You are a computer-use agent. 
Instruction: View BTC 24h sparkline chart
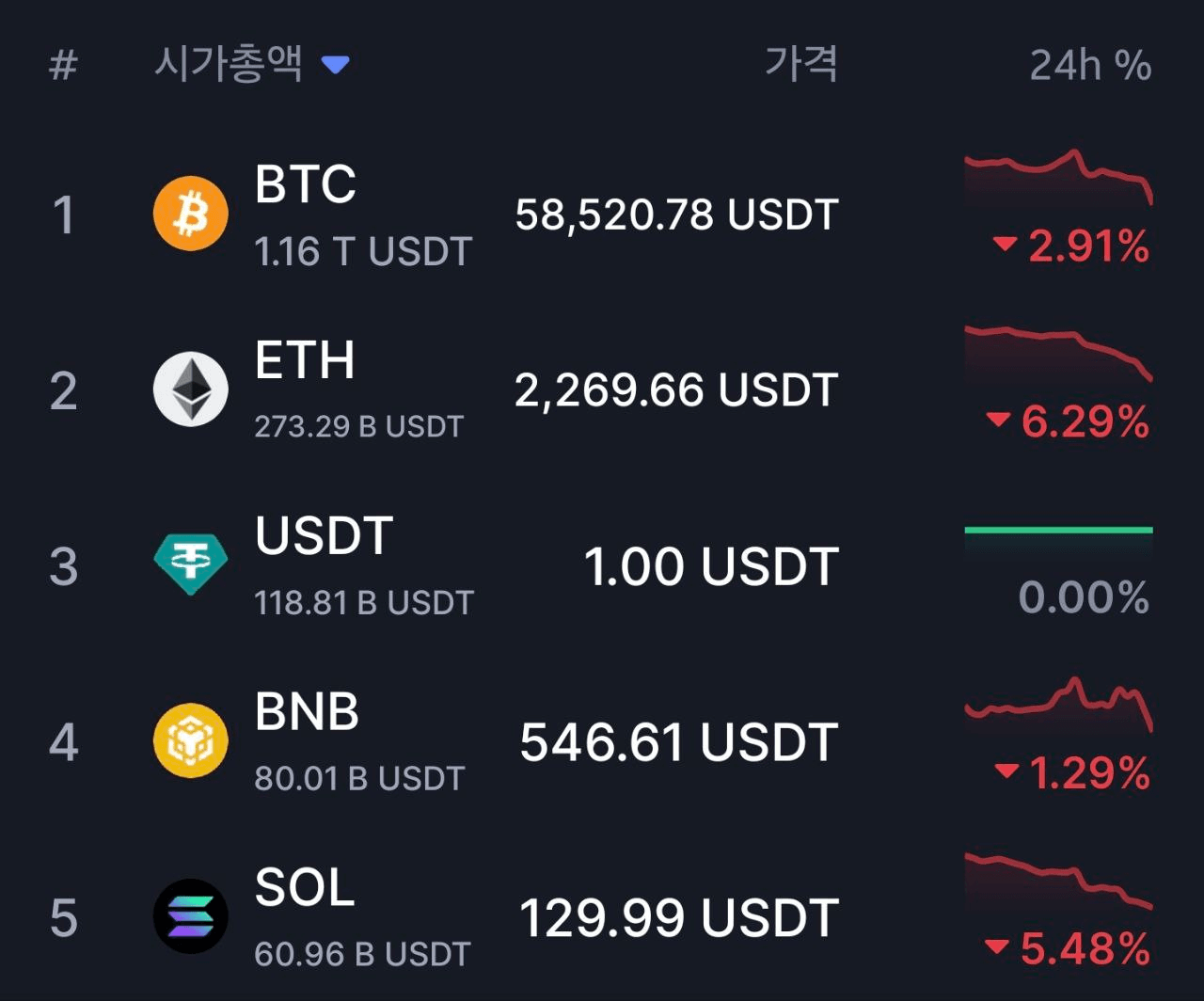1058,179
